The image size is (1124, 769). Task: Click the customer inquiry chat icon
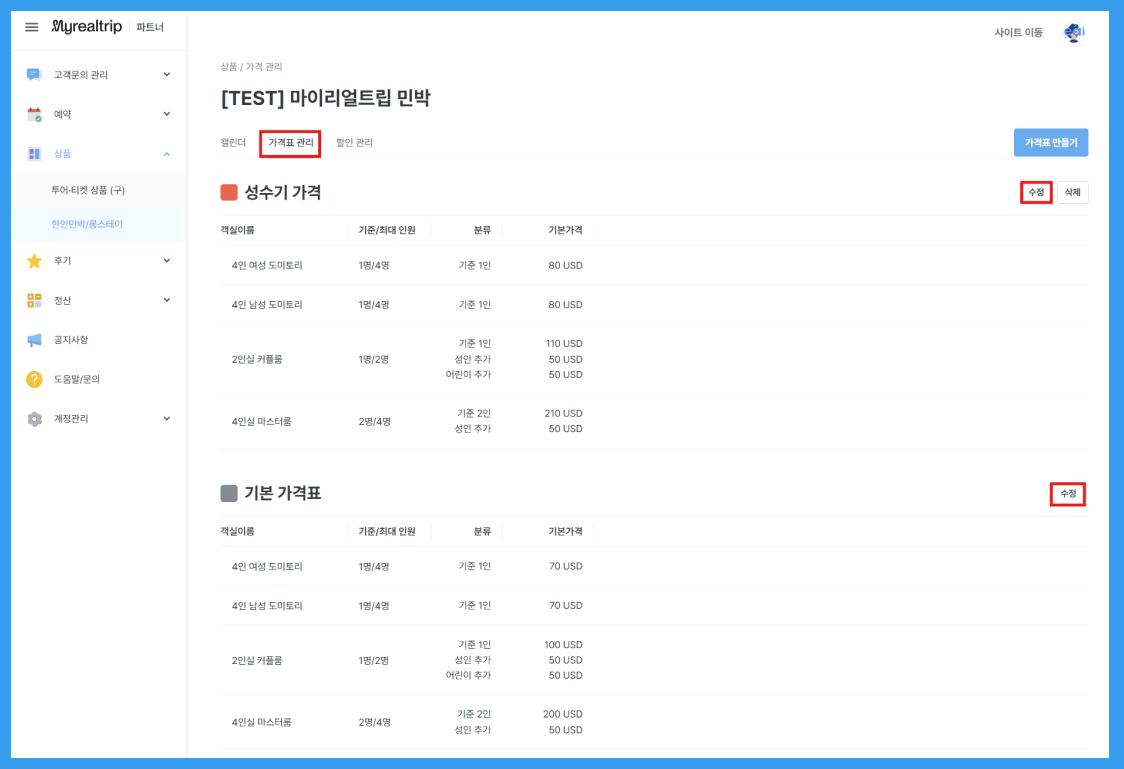[x=34, y=75]
